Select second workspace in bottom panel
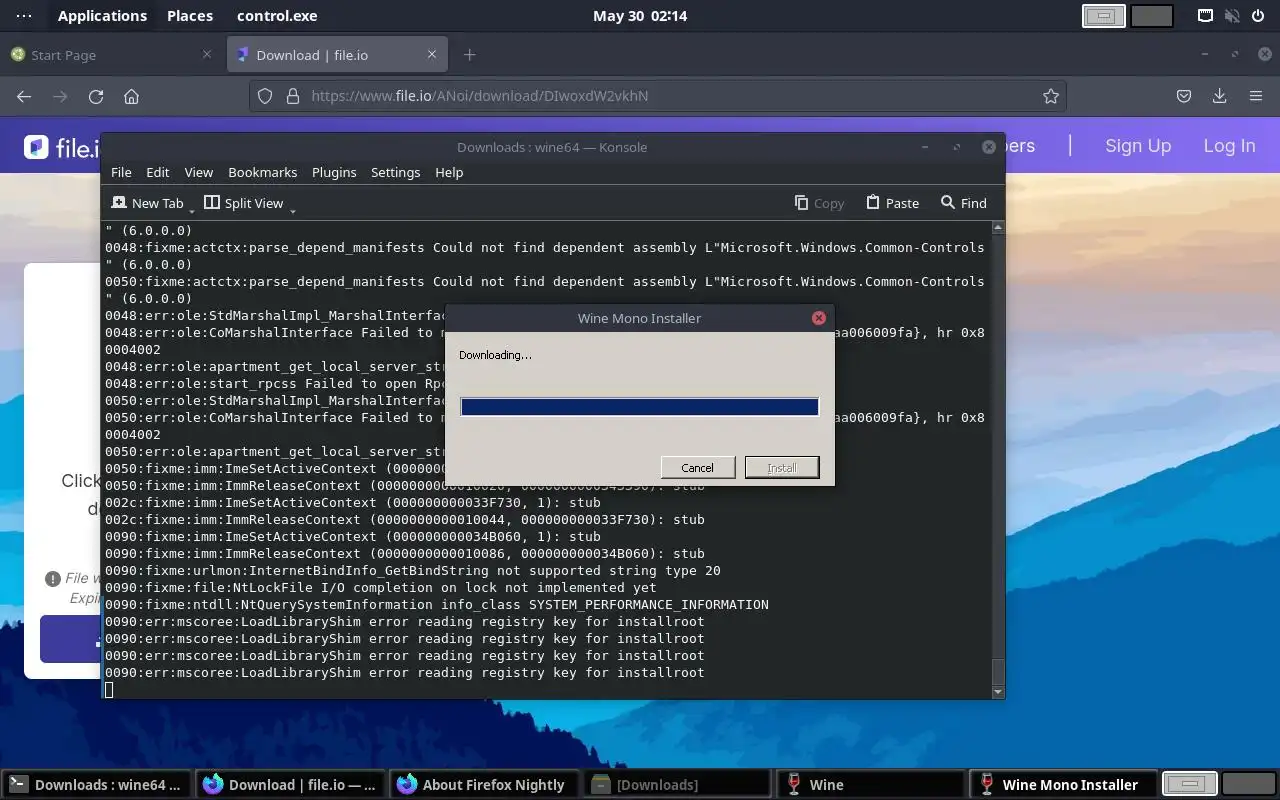 point(1249,785)
